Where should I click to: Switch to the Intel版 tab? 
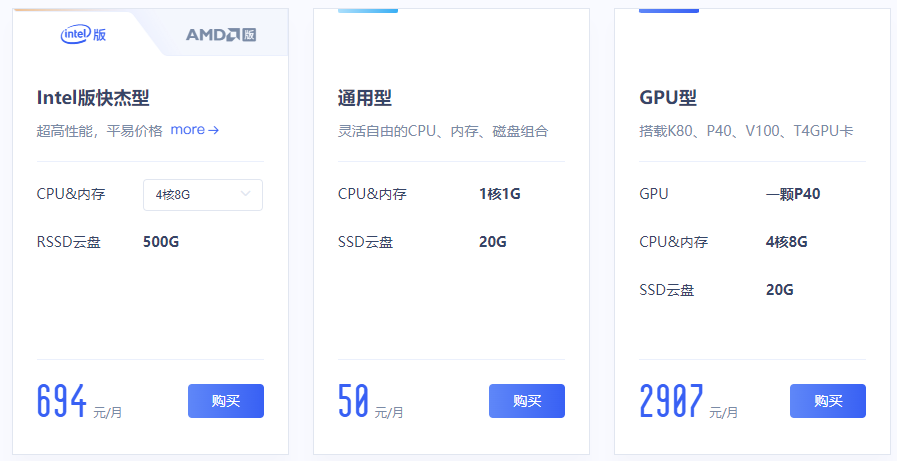pos(84,34)
